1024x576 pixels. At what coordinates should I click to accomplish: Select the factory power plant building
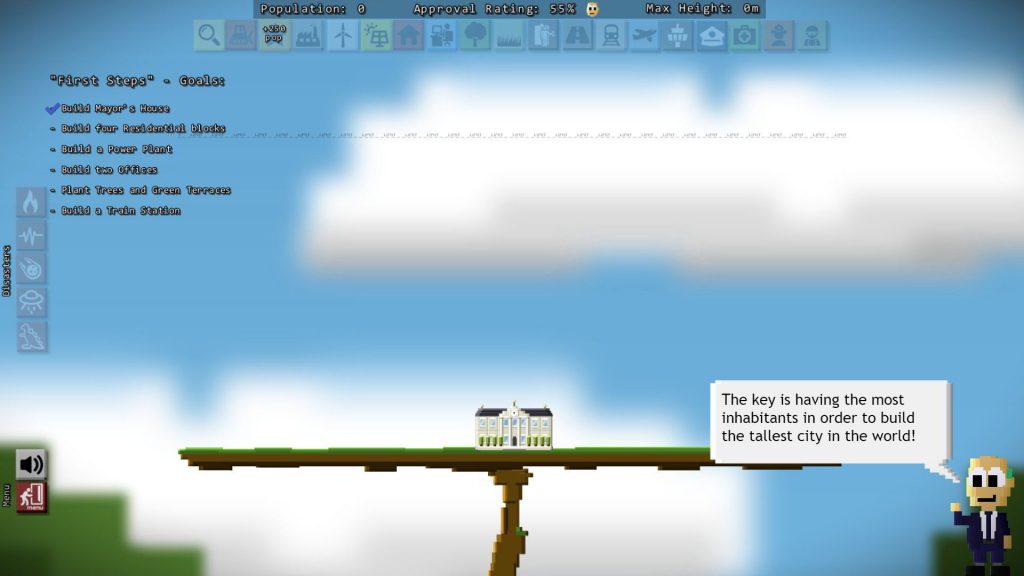pos(308,36)
